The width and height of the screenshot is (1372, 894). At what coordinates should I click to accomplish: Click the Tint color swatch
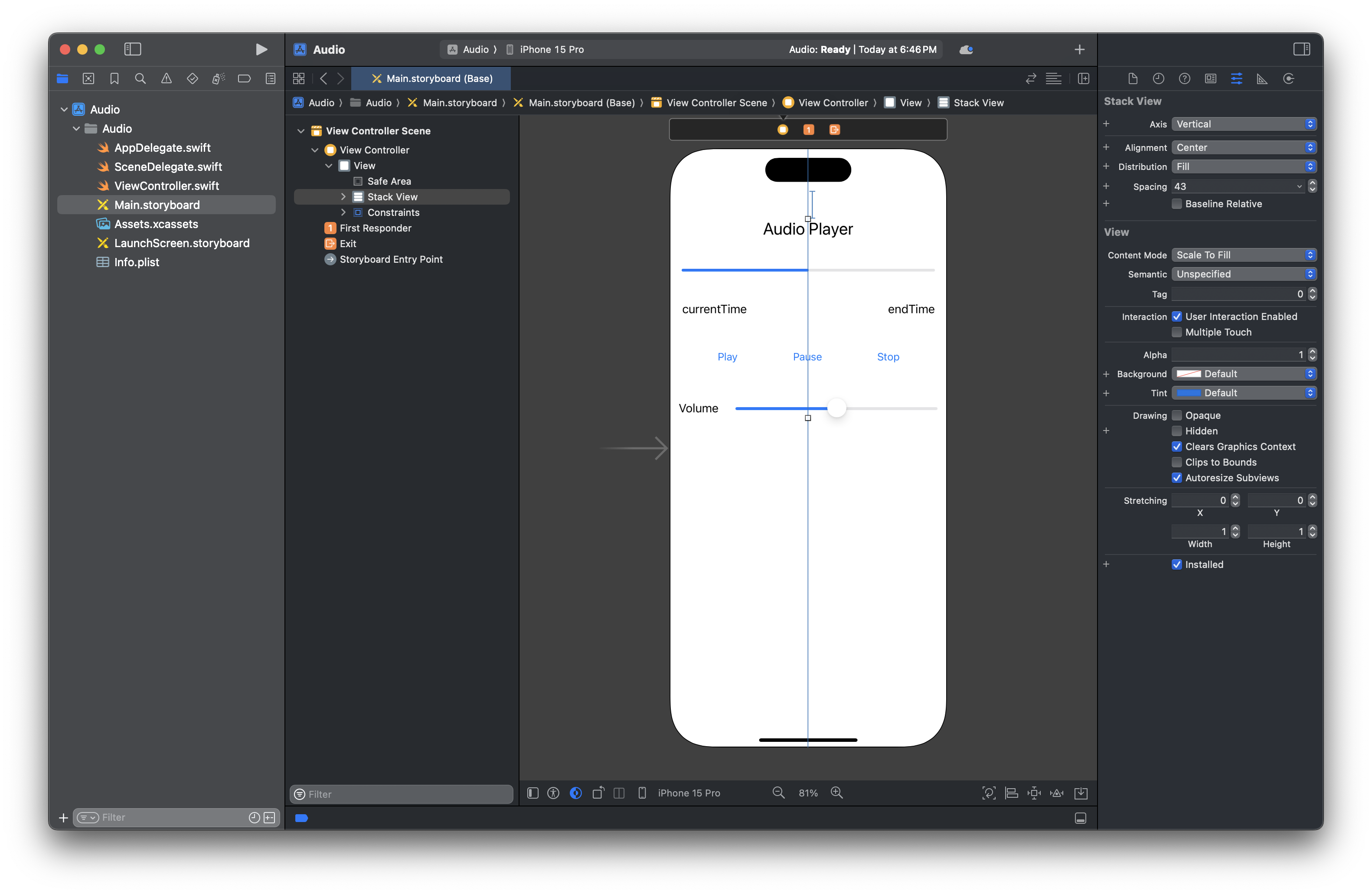point(1188,393)
